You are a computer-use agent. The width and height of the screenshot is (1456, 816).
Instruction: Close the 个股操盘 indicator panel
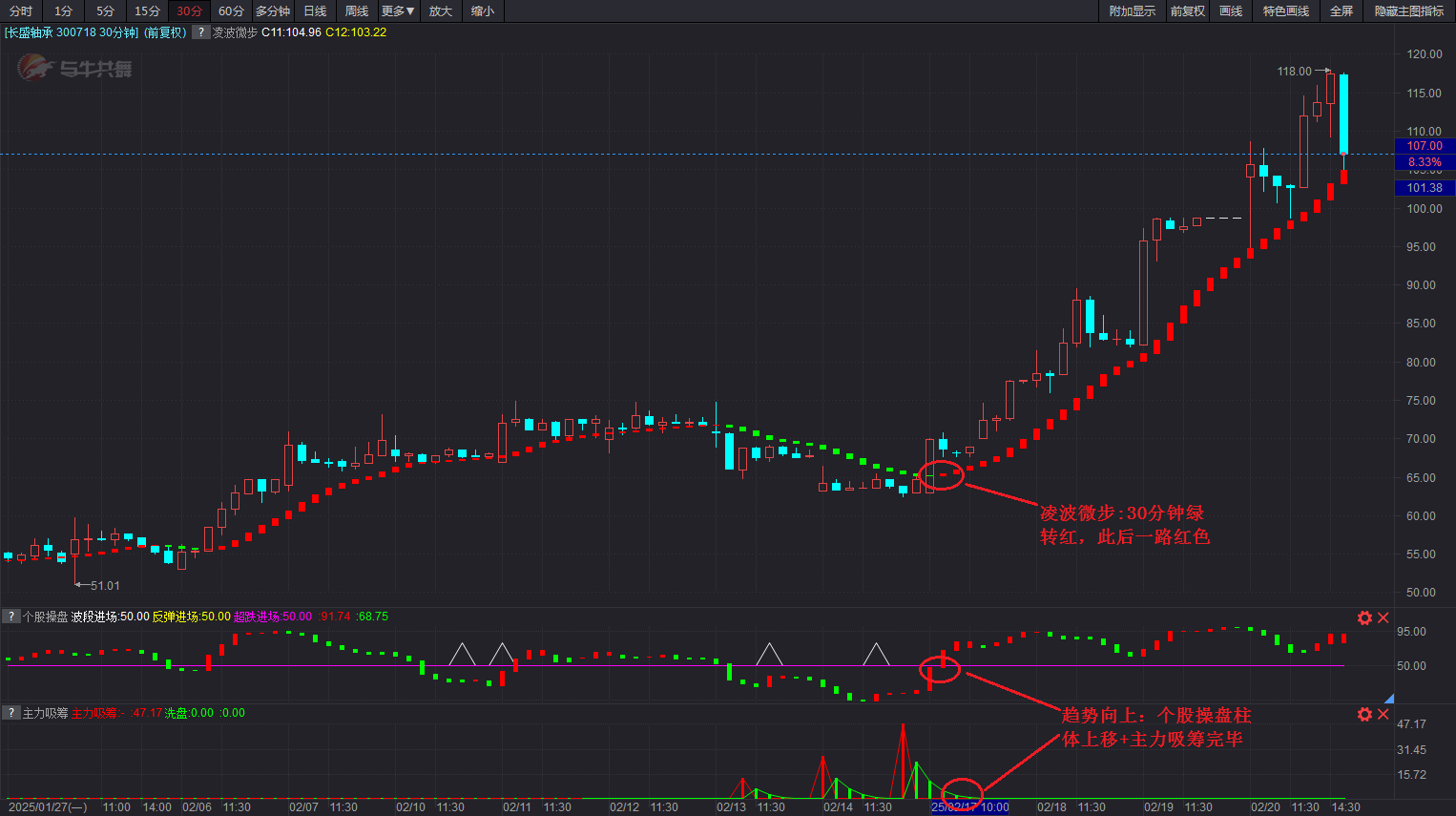click(1383, 617)
